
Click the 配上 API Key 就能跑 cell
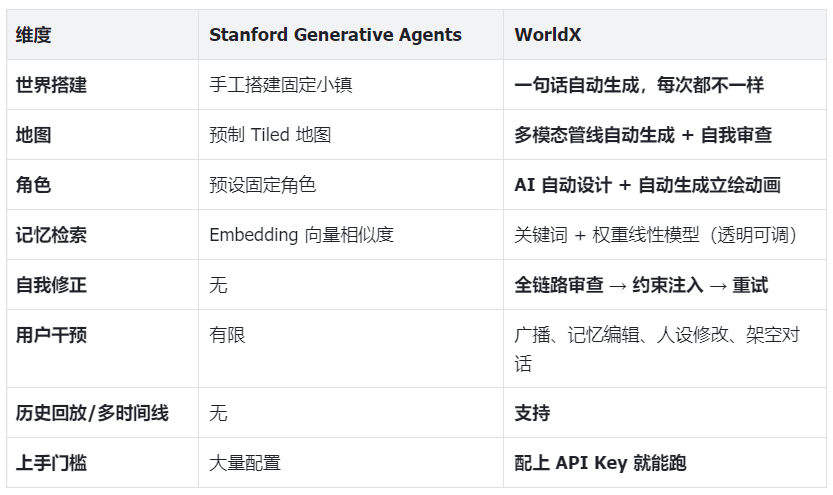tap(665, 463)
